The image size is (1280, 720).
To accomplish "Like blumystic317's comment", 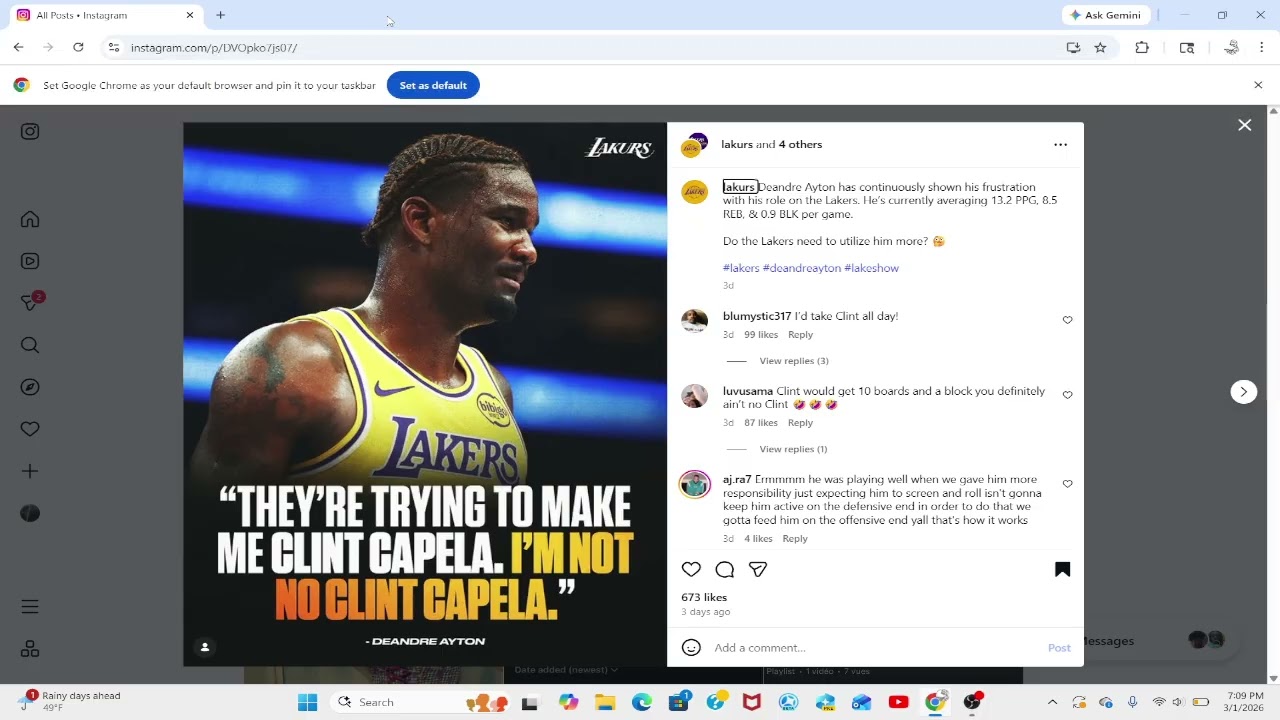I will 1067,320.
